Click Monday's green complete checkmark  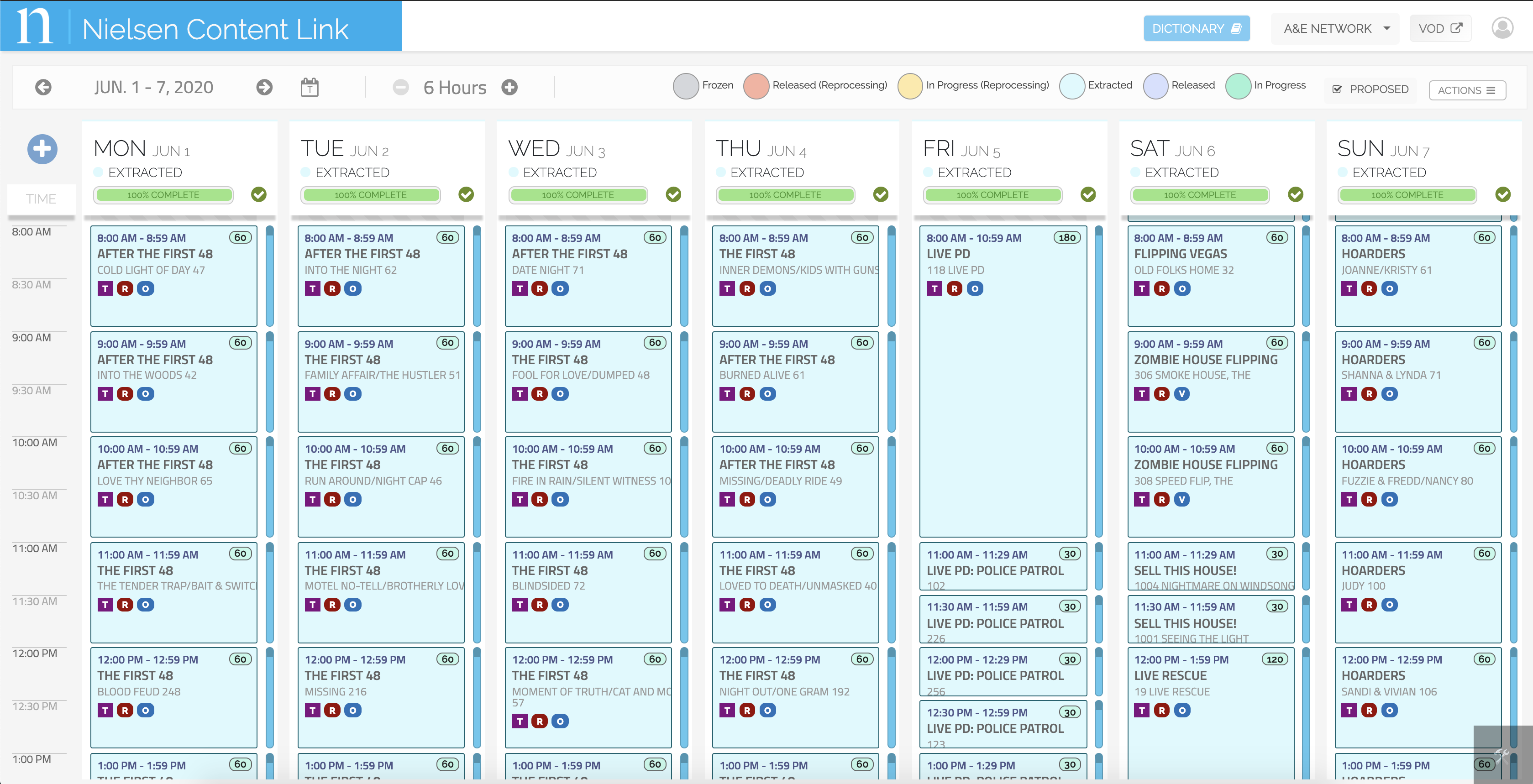[x=259, y=194]
